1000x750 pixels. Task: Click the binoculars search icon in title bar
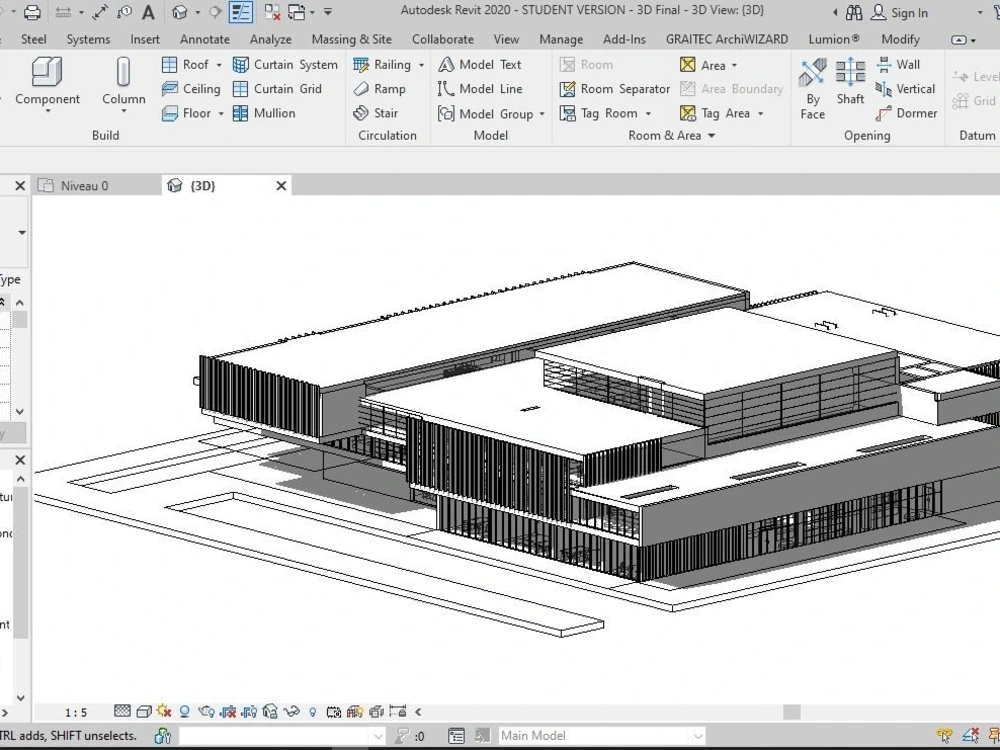[854, 12]
